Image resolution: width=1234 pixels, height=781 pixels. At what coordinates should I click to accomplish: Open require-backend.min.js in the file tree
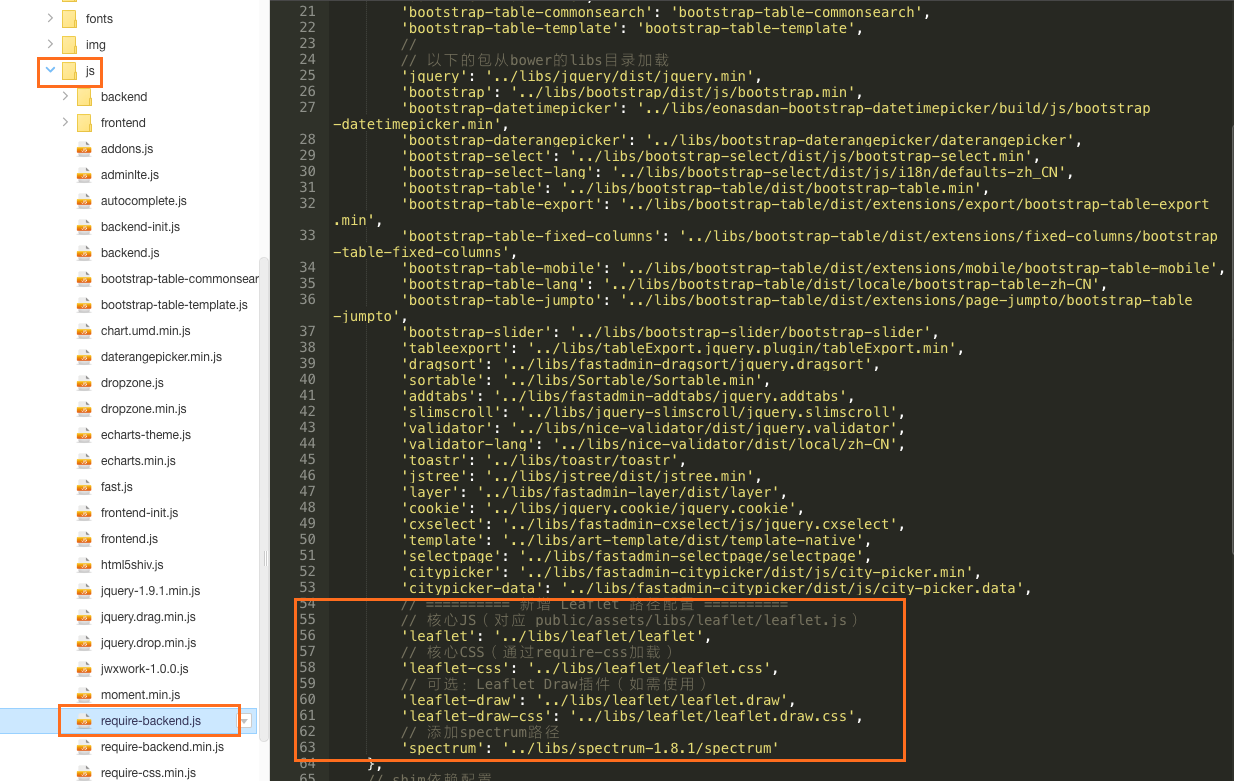coord(162,747)
